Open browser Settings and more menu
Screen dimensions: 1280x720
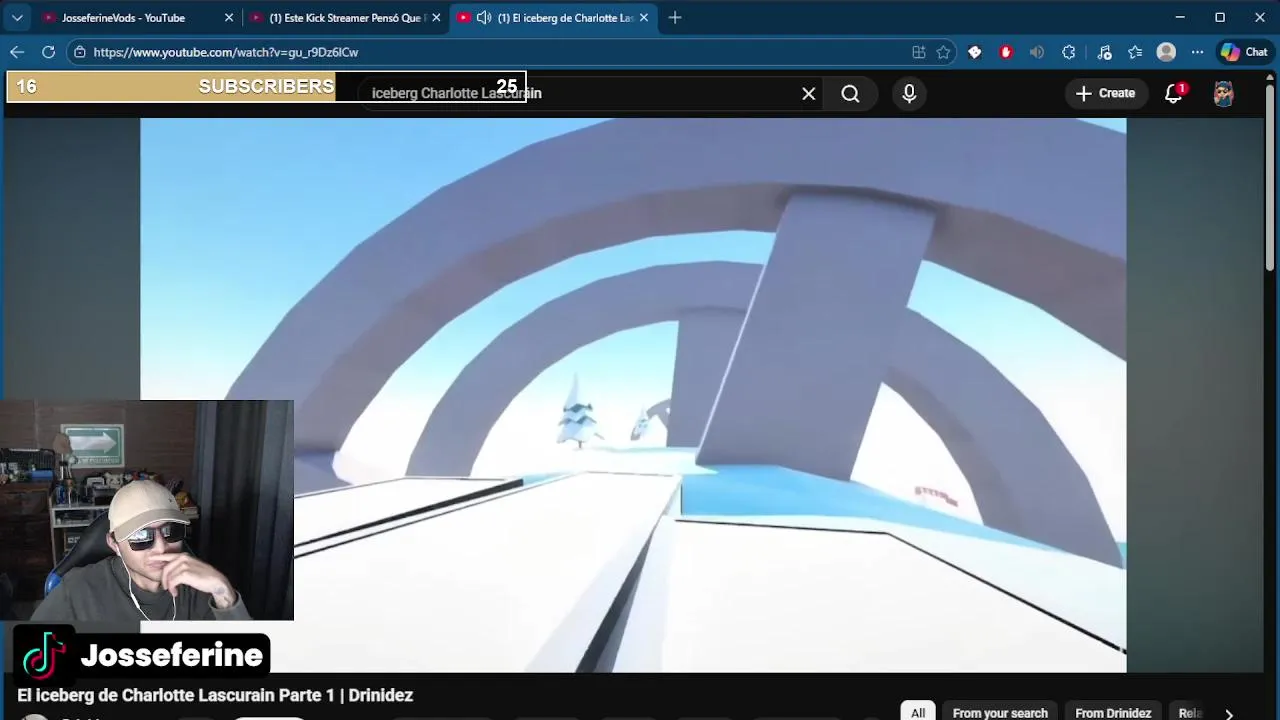[1197, 52]
